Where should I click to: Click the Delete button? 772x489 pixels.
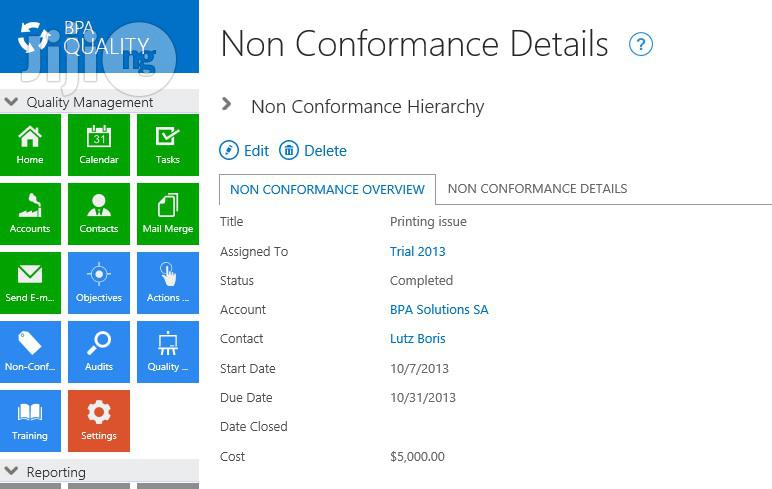313,150
